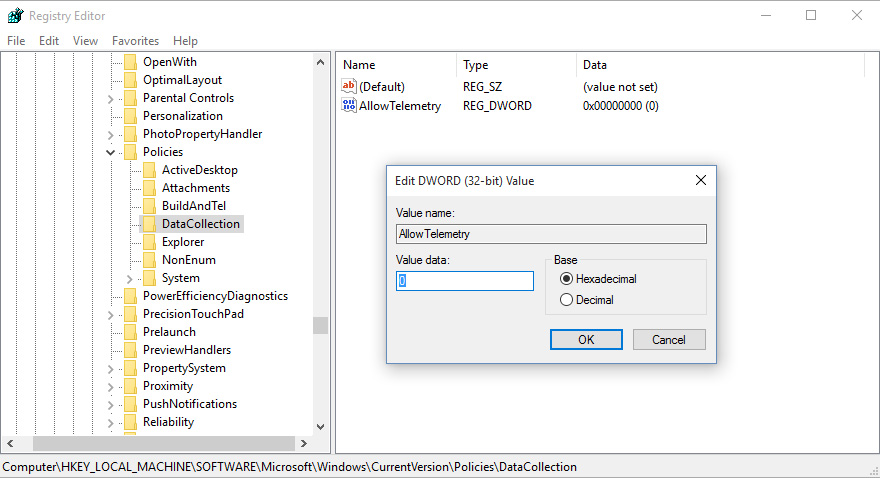
Task: Click the Prelaunch folder icon
Action: click(x=130, y=332)
